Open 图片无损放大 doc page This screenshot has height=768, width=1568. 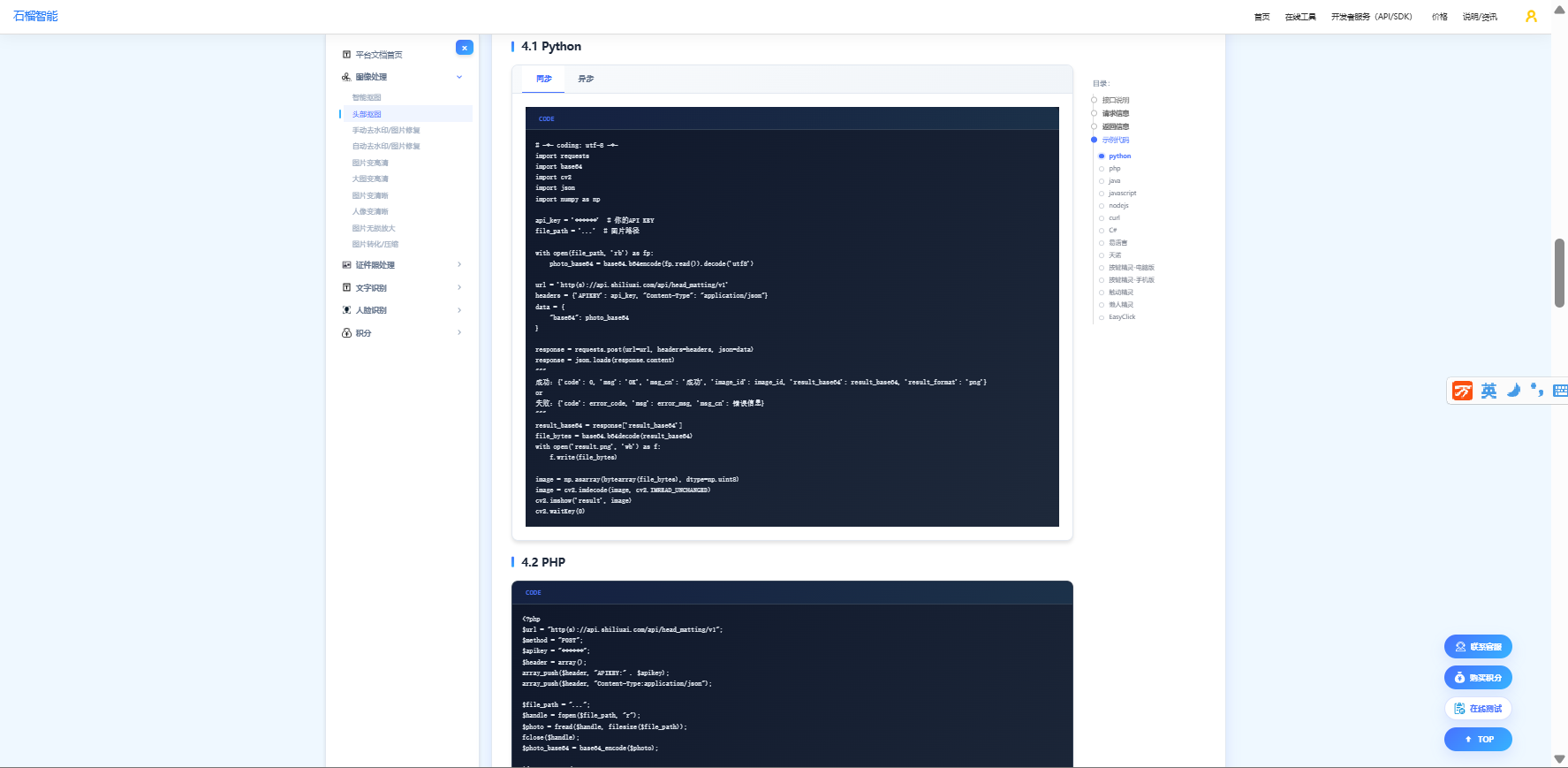pyautogui.click(x=374, y=228)
